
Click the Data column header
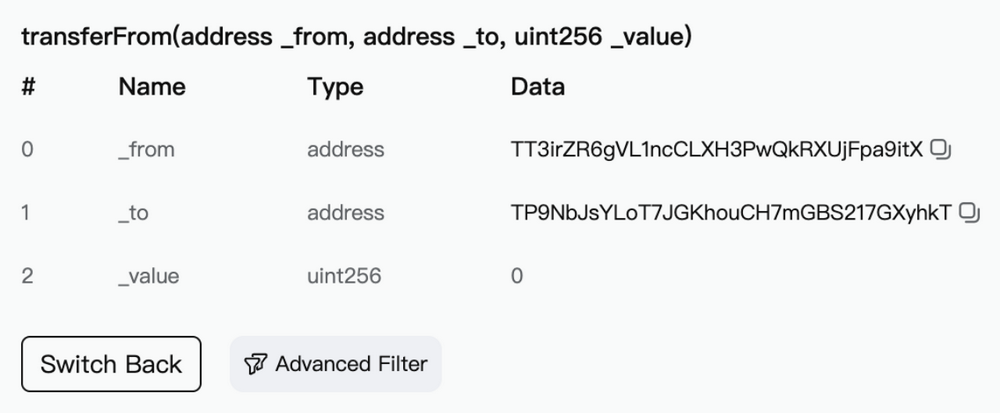coord(538,87)
